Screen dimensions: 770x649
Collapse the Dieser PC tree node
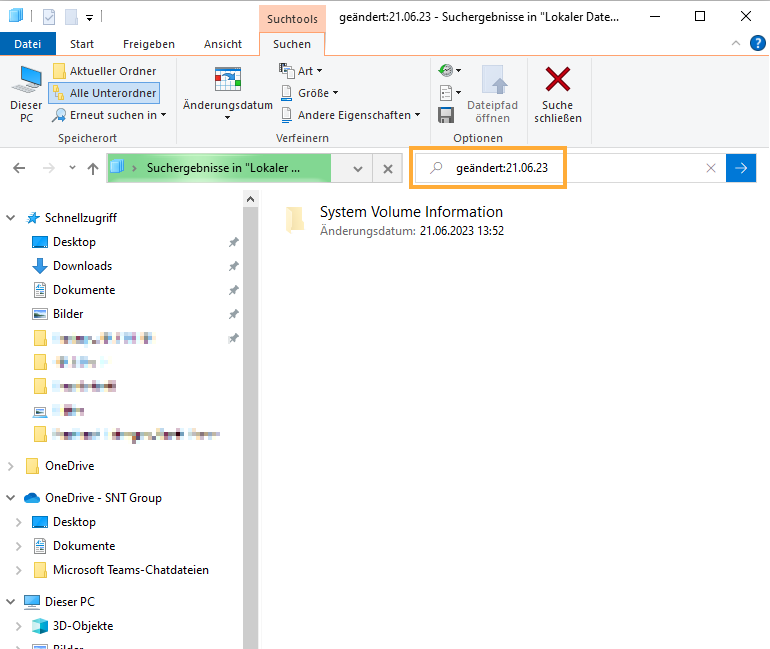(x=11, y=601)
